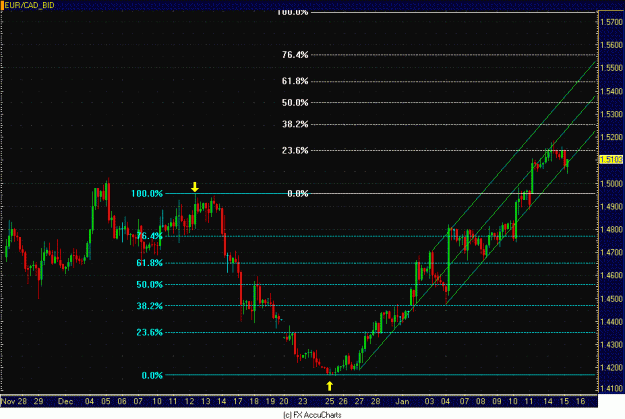625x419 pixels.
Task: Select the white 38.2% extension label
Action: coord(295,124)
